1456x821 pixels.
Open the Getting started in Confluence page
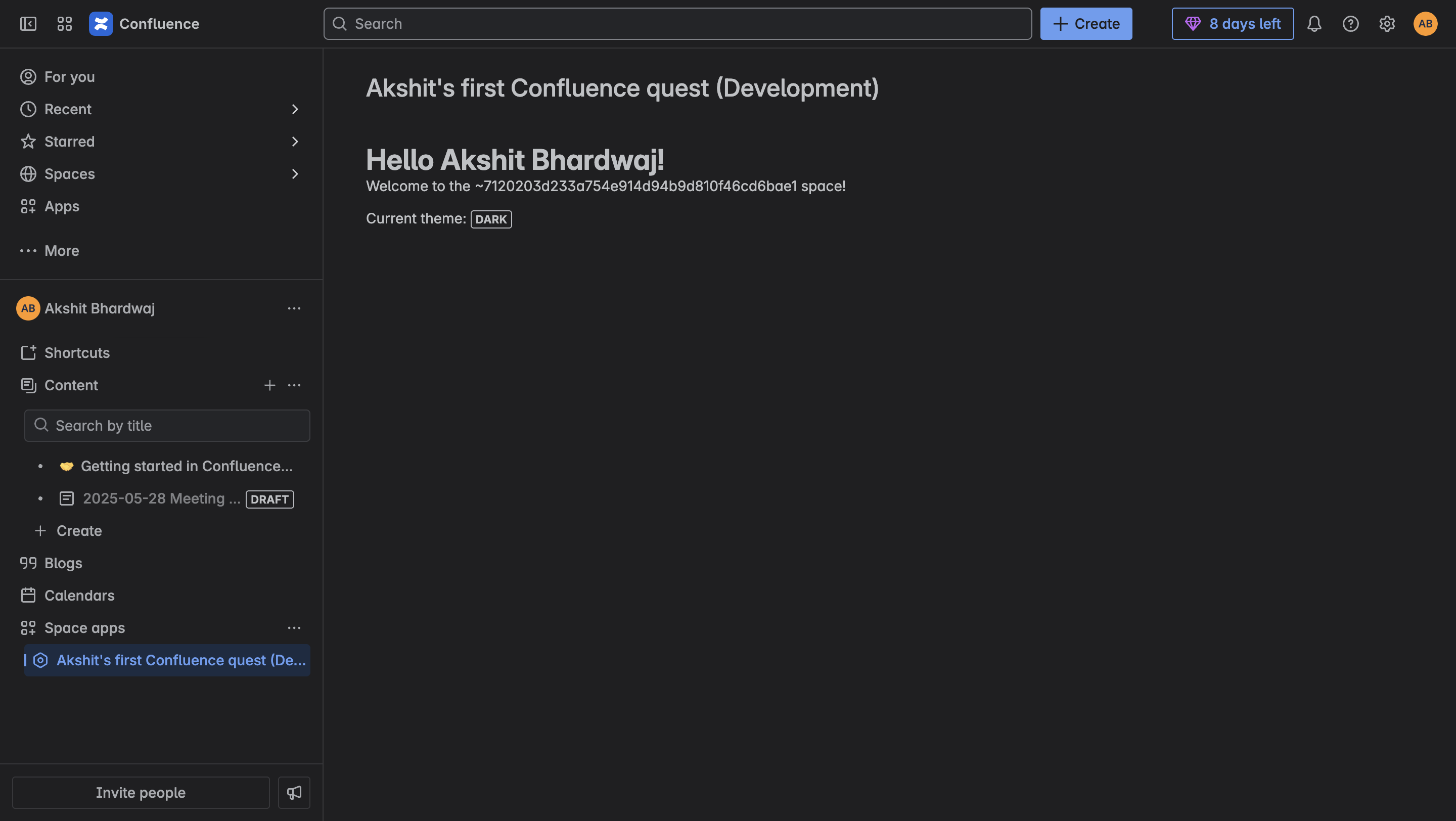[x=186, y=466]
